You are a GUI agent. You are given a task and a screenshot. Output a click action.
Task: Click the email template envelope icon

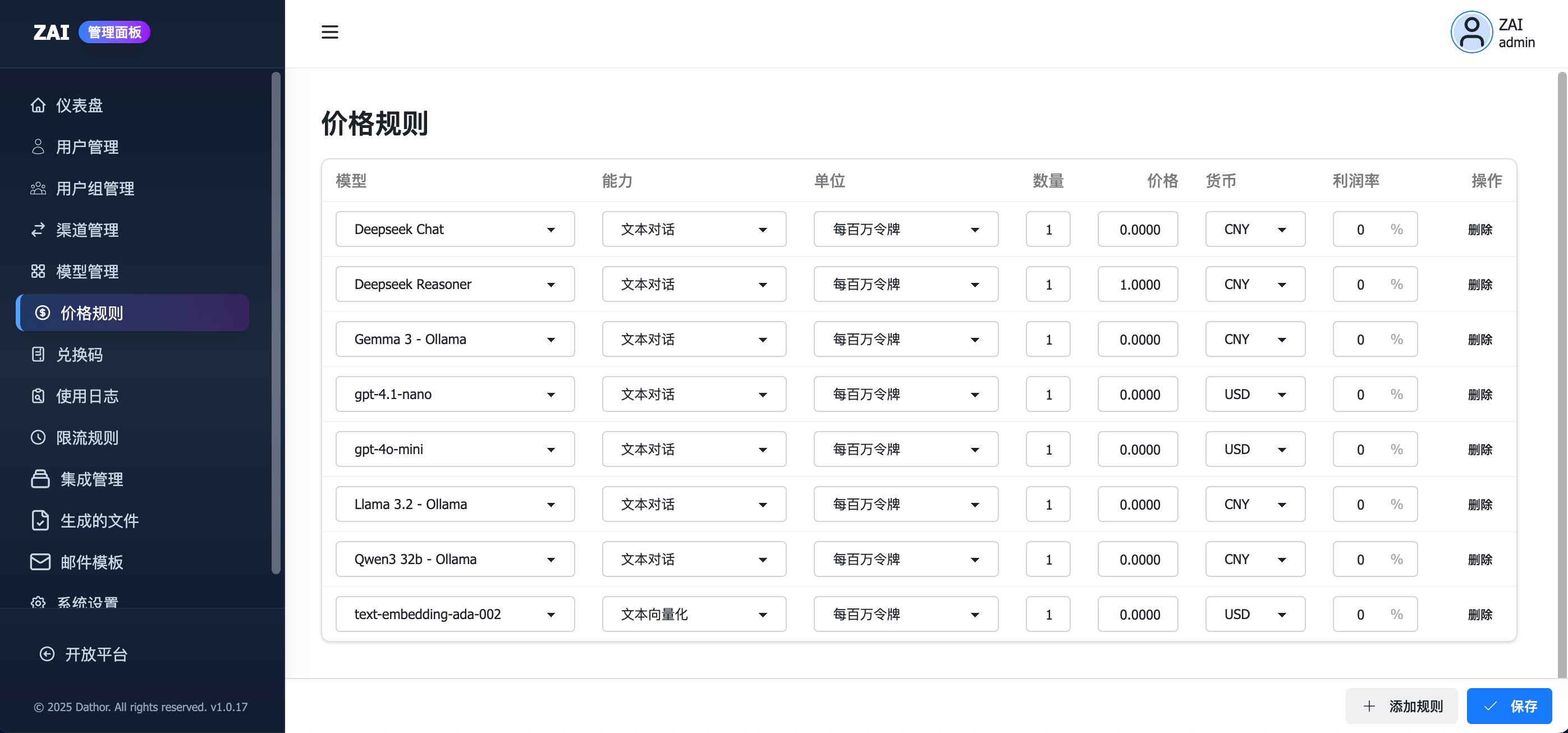(40, 561)
